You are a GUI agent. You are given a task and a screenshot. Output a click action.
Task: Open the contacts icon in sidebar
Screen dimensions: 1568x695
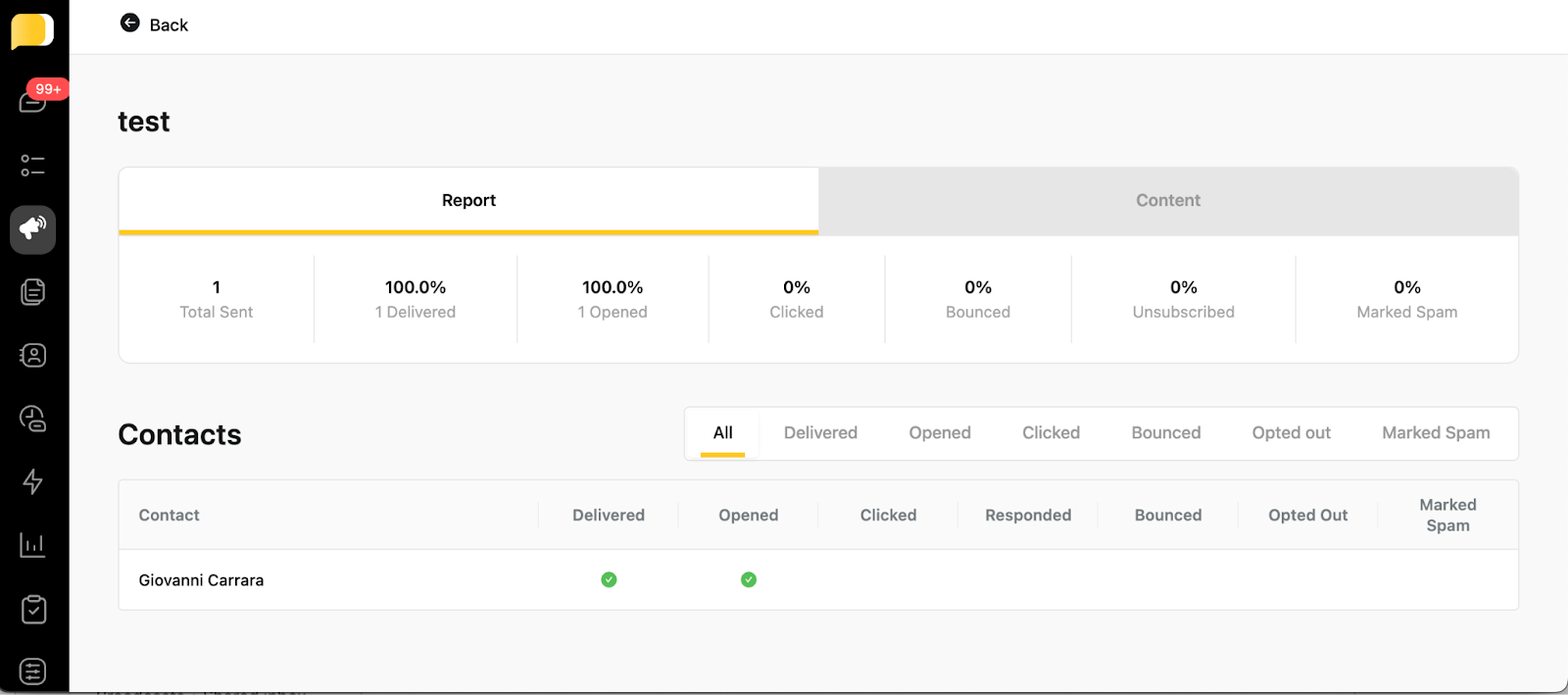click(x=33, y=355)
